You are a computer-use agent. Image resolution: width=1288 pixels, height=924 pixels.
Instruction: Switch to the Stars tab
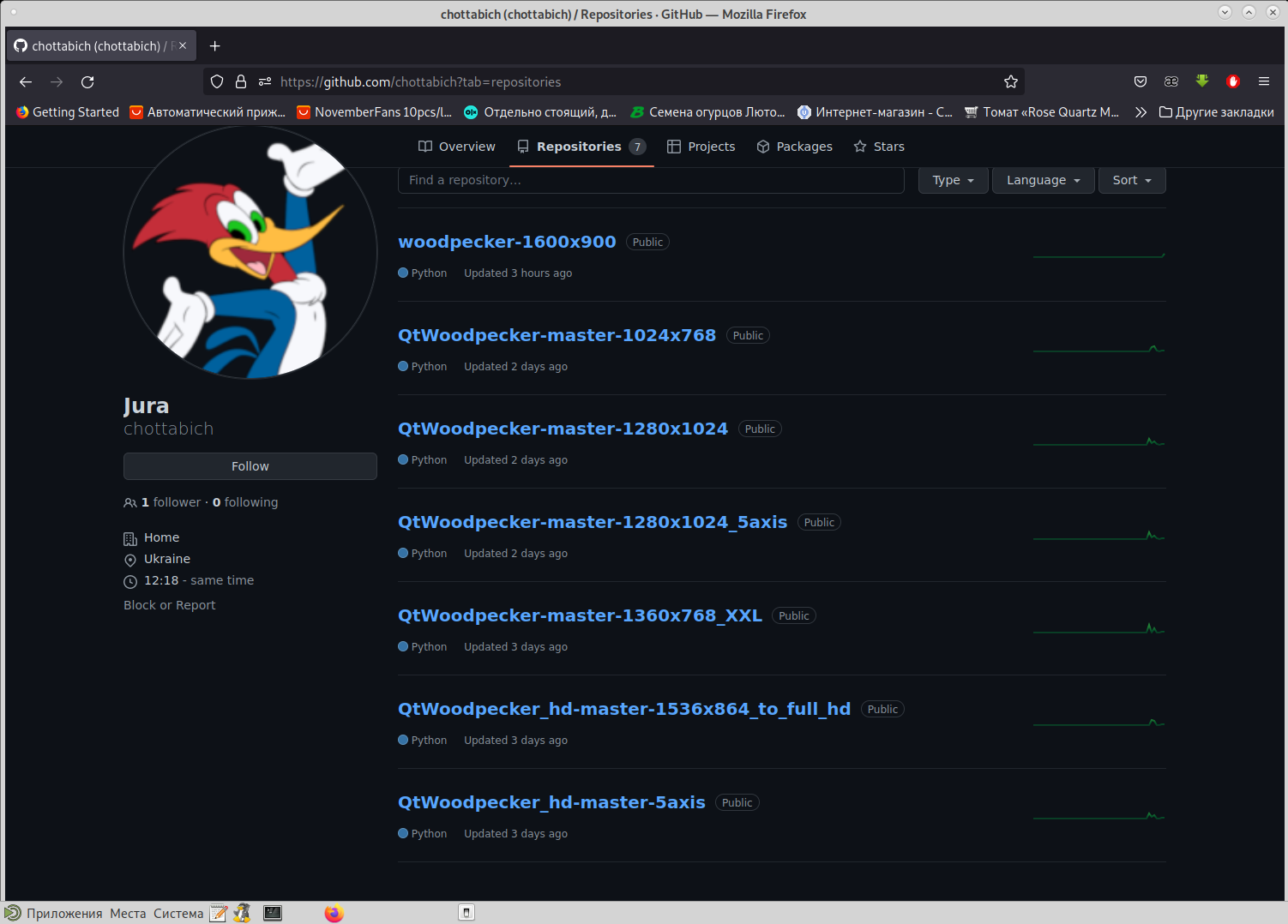tap(879, 147)
